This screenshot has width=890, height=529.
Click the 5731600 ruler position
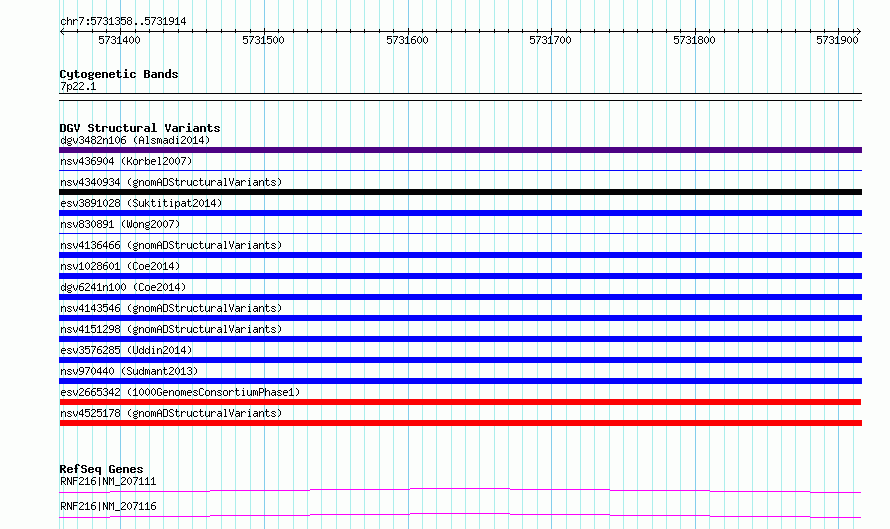tap(407, 40)
